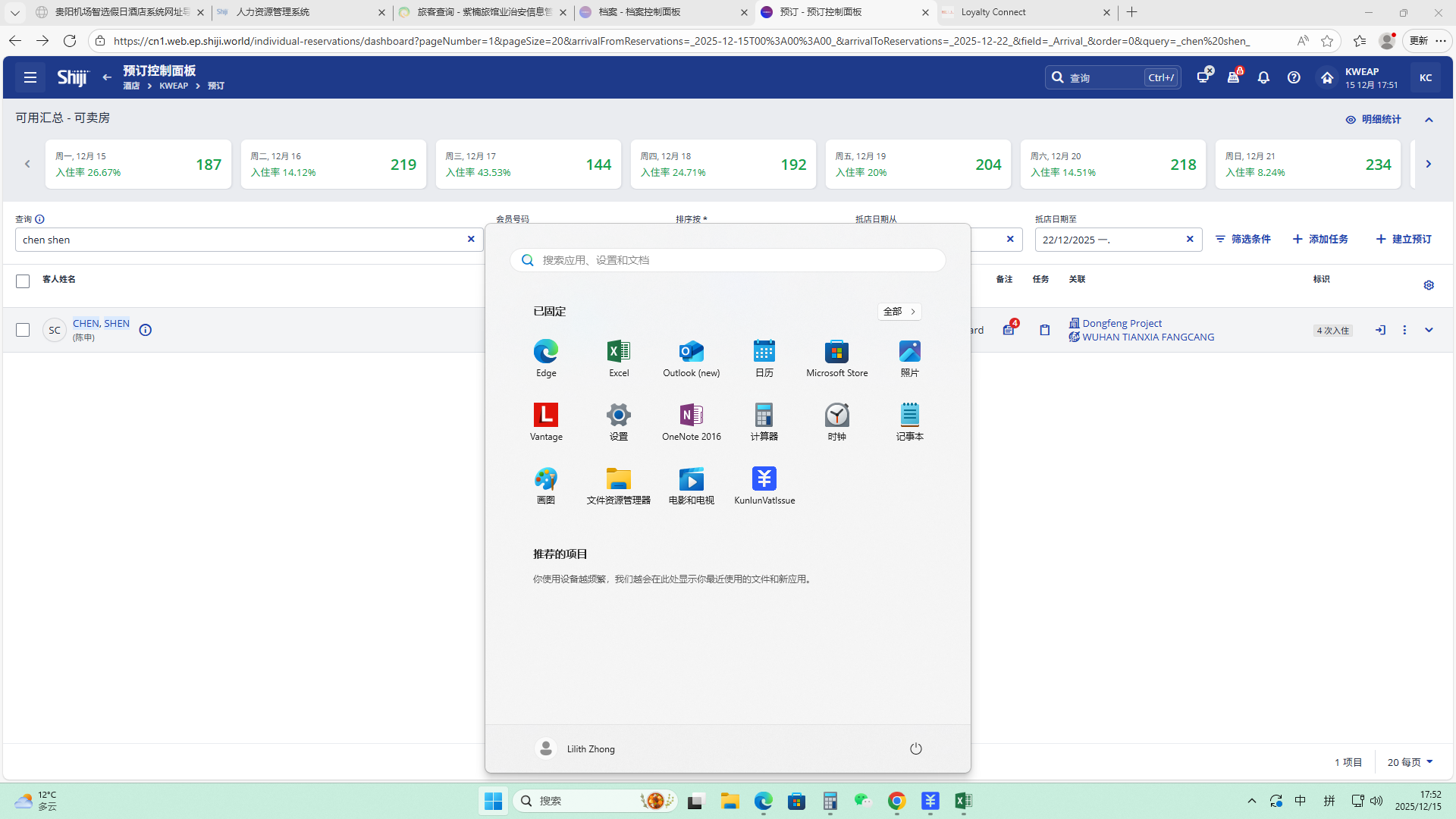Toggle the 明细统计 eye view

(1373, 120)
